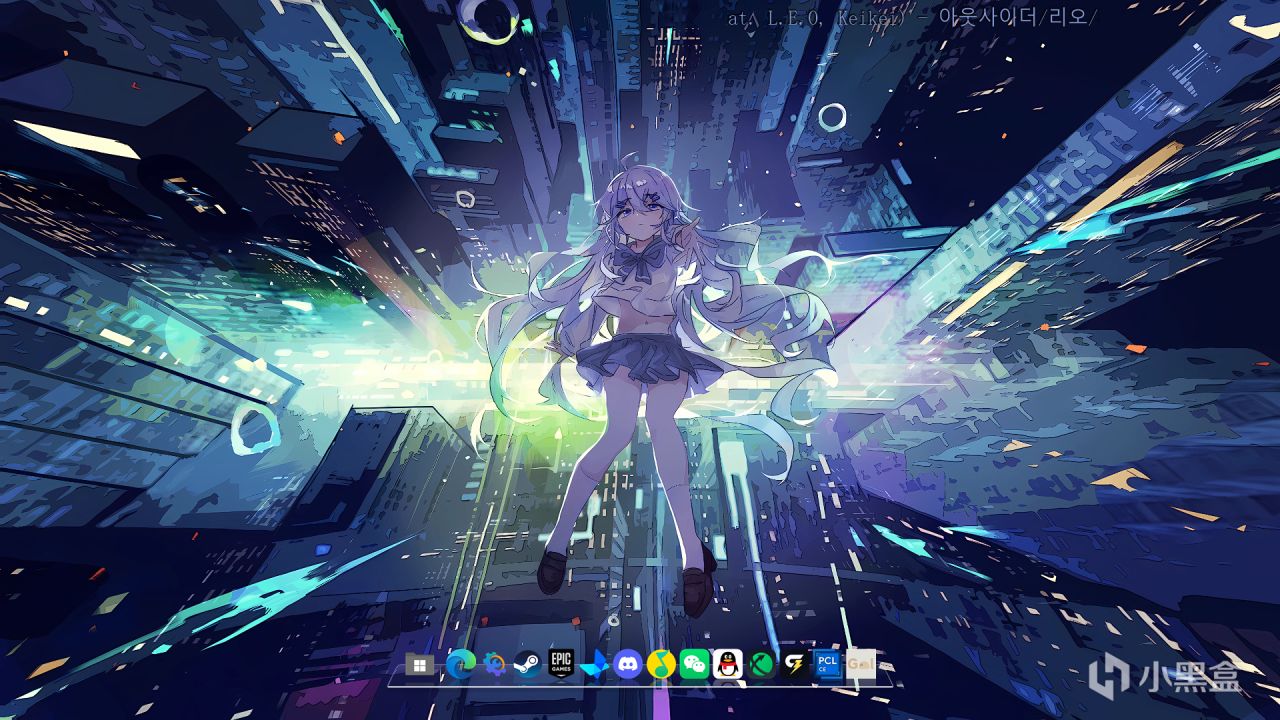The height and width of the screenshot is (720, 1280).
Task: Launch Steam from the dock
Action: coord(527,664)
